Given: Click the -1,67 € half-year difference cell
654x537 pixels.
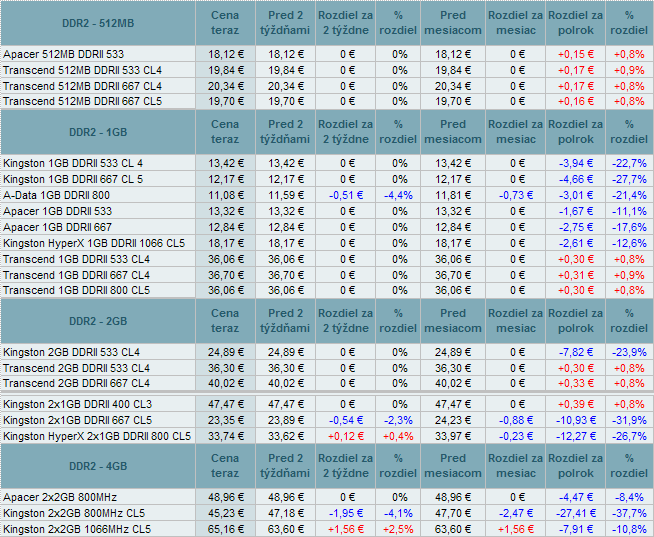Looking at the screenshot, I should coord(576,211).
